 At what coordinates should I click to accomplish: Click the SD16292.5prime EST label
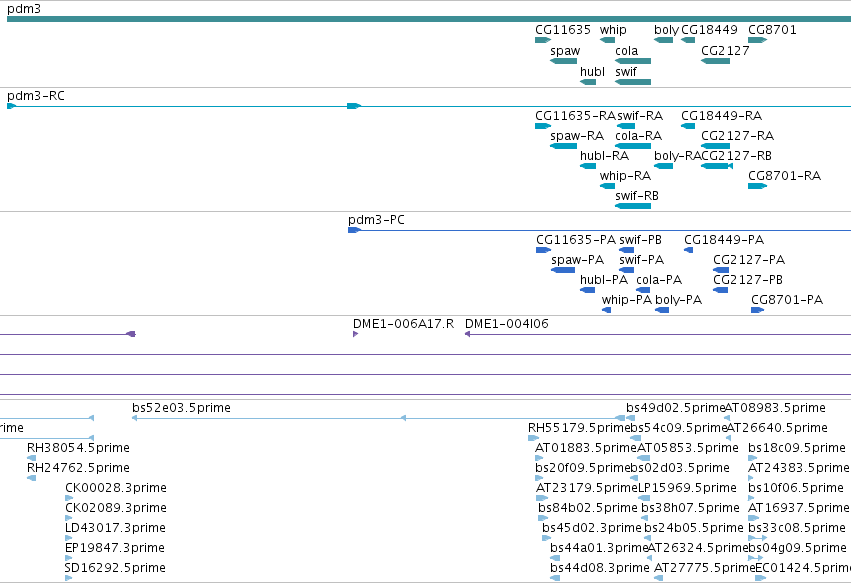(115, 569)
